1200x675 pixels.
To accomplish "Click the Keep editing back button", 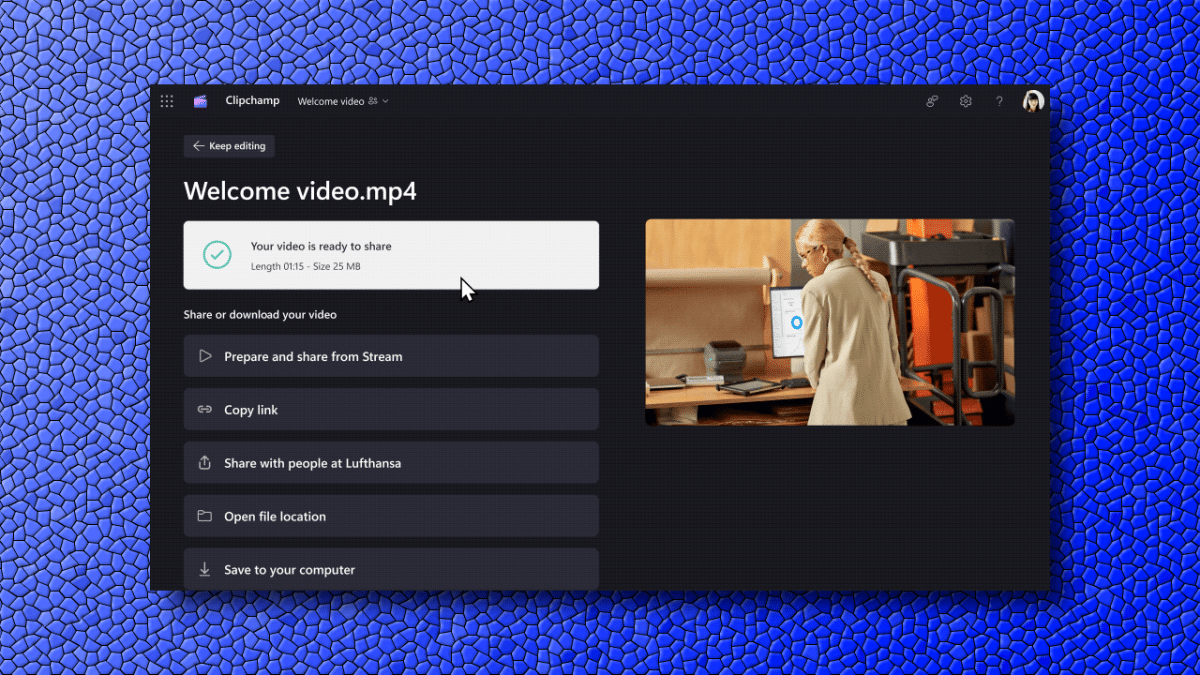I will coord(229,146).
